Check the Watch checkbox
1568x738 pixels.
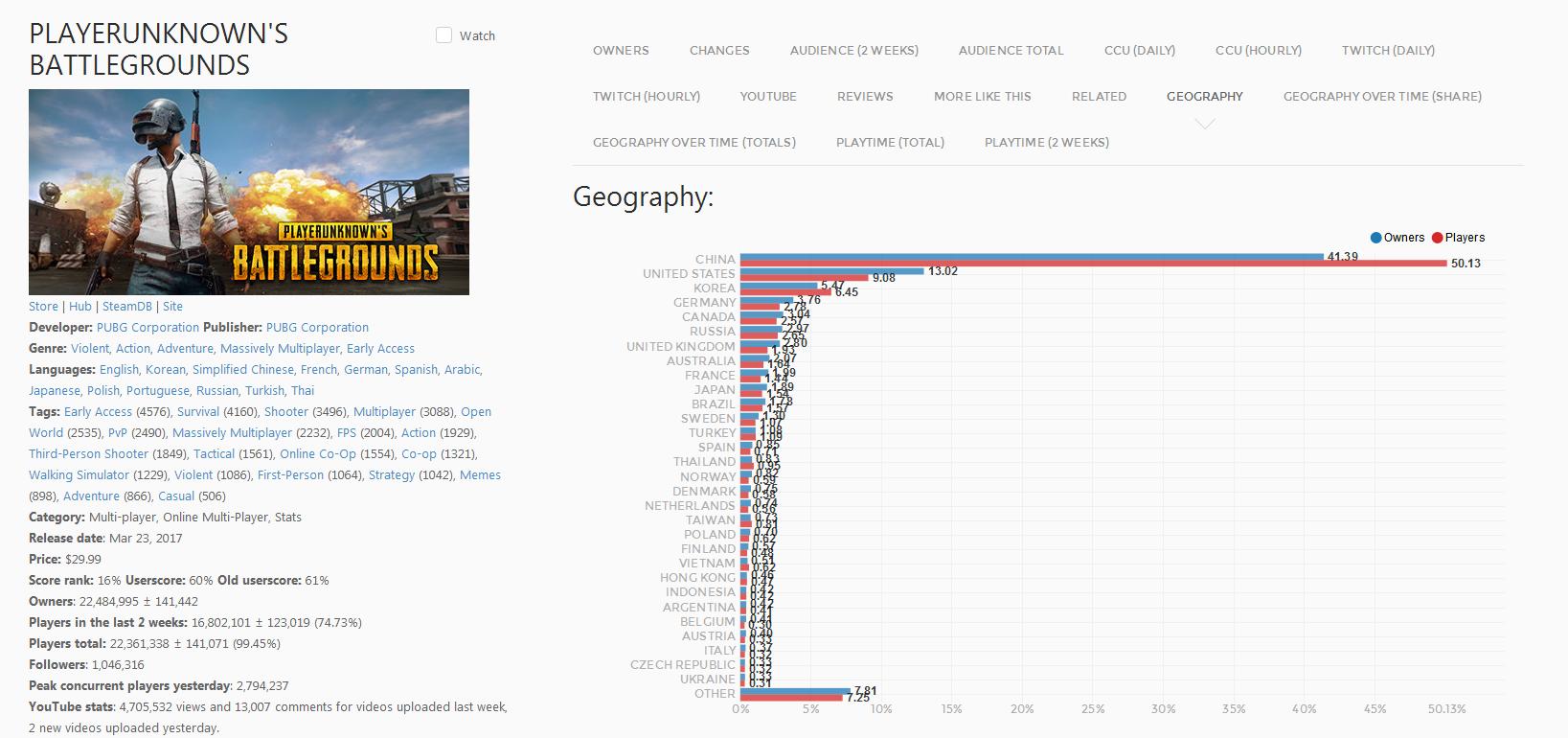443,35
